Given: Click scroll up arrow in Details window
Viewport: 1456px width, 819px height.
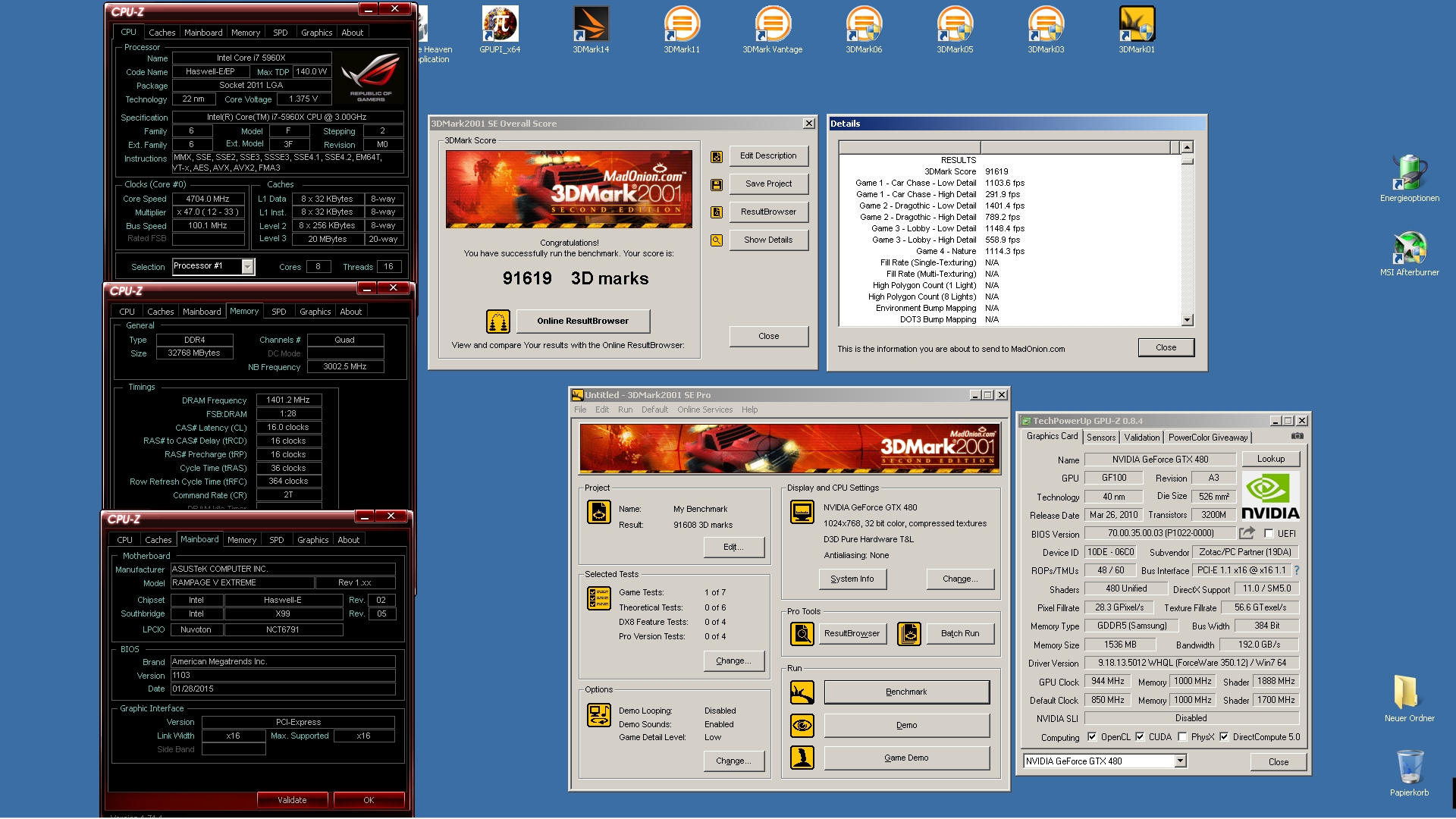Looking at the screenshot, I should [x=1187, y=147].
